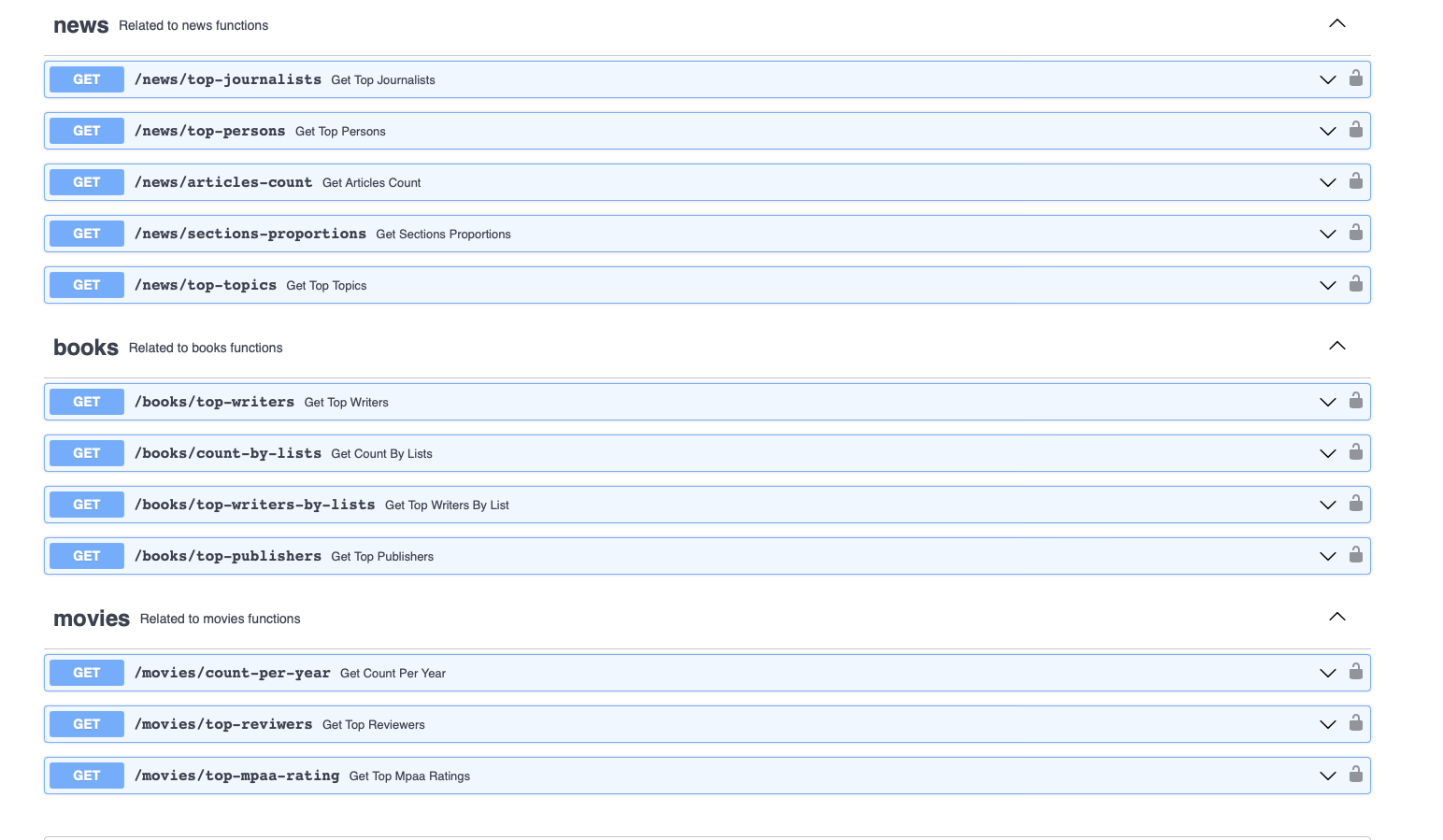Click the lock icon for /movies/top-mpaa-rating
The width and height of the screenshot is (1443, 840).
pos(1355,775)
